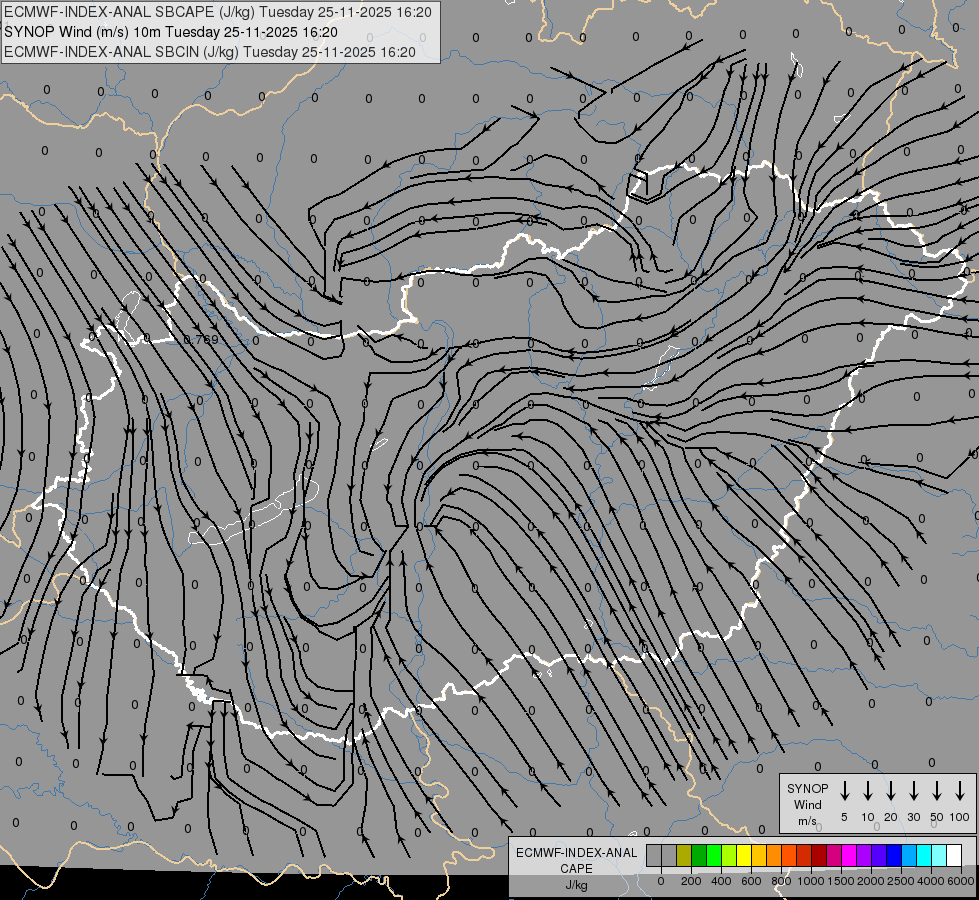
Task: Click the wind arrow above 5 m/s
Action: coord(845,791)
